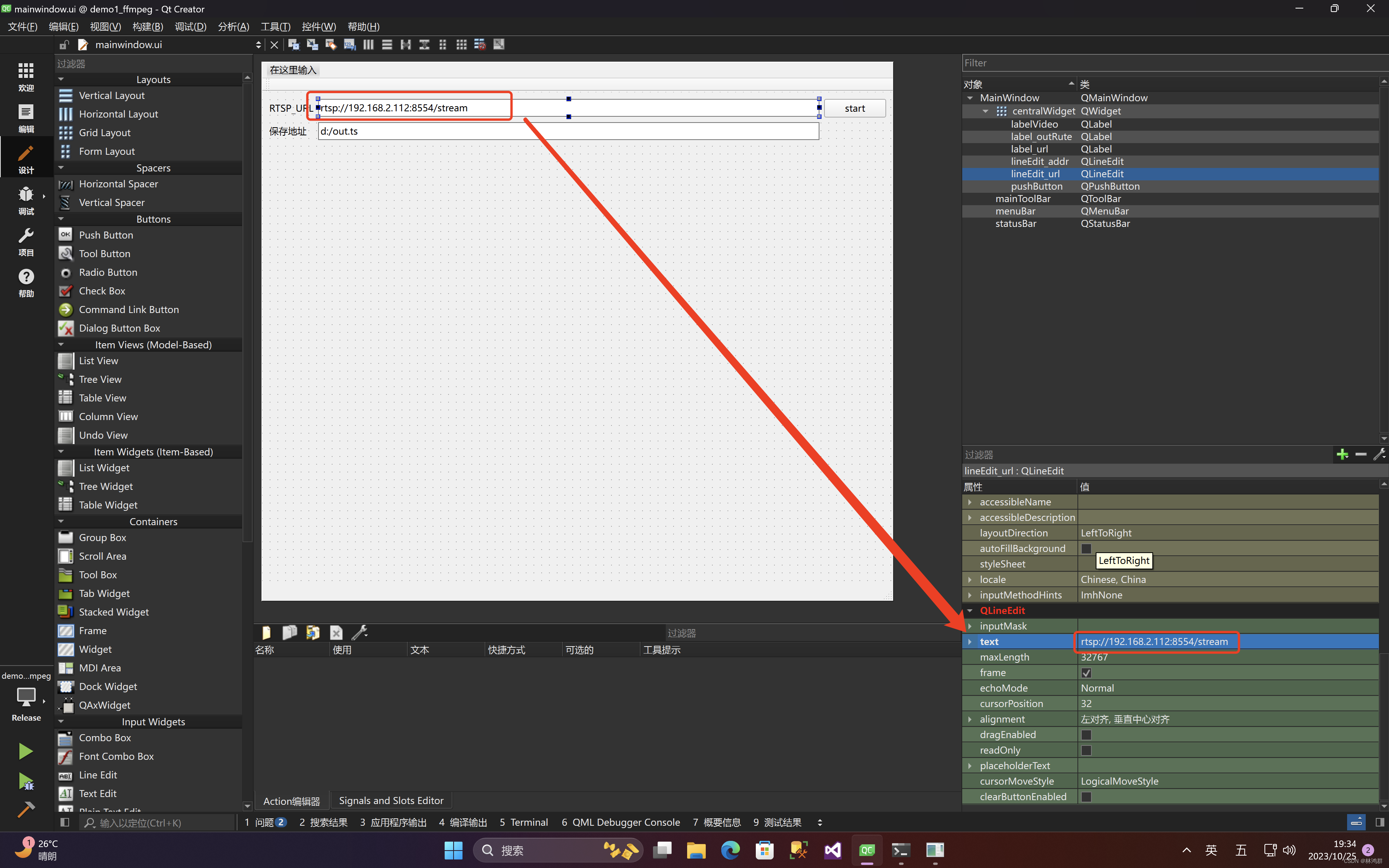
Task: Open property editor wrench settings
Action: point(1379,455)
